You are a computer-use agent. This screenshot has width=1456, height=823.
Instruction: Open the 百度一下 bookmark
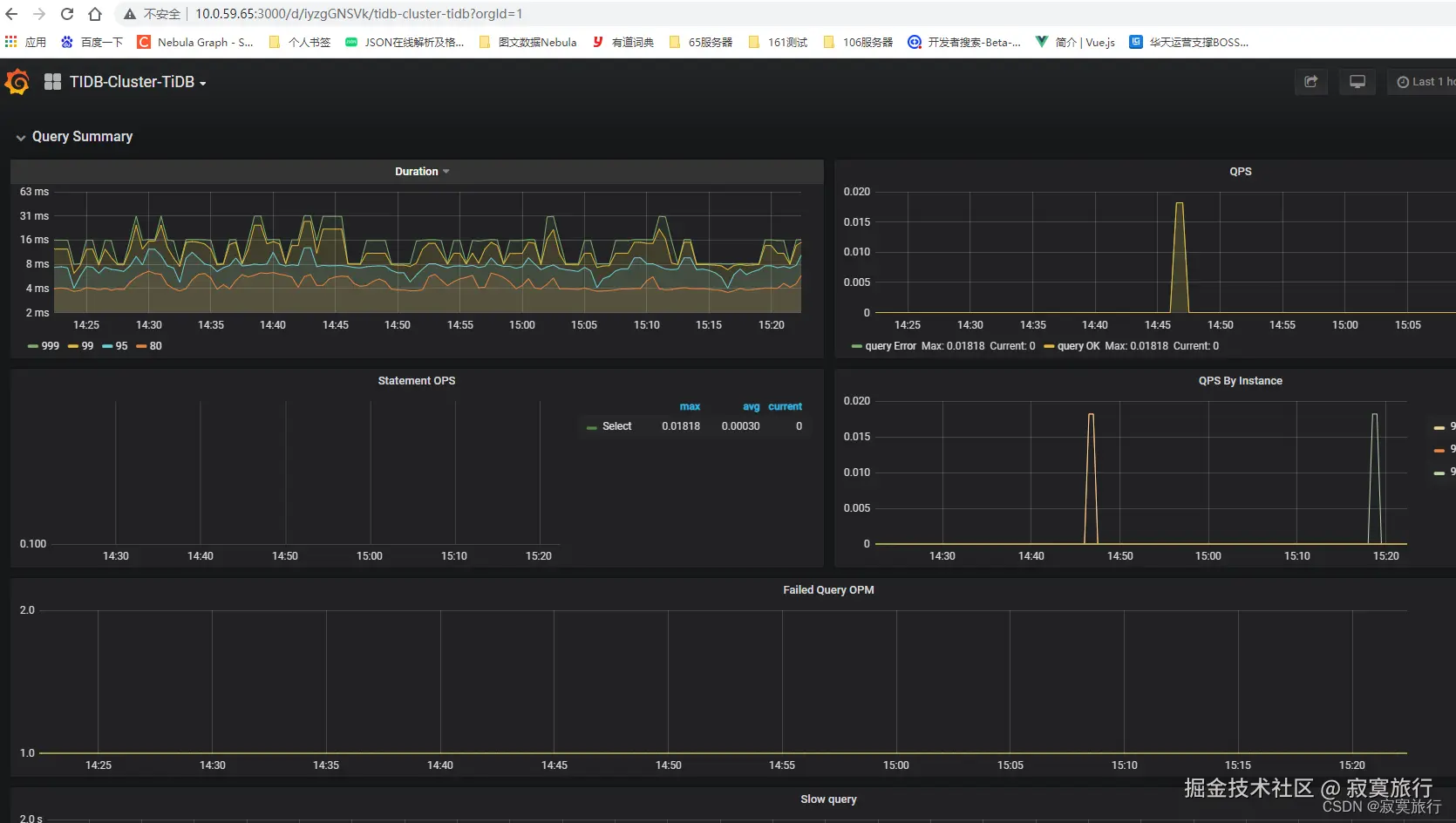[92, 42]
